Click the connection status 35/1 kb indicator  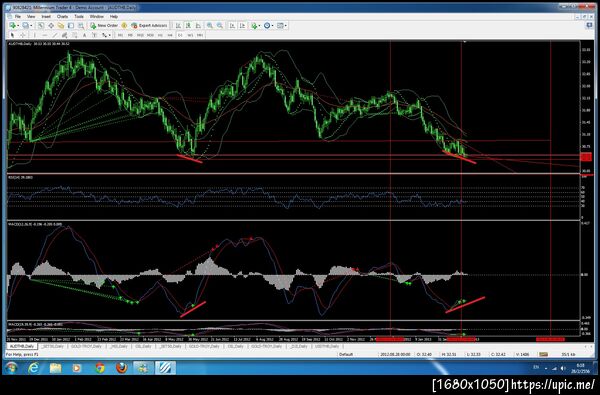[567, 354]
